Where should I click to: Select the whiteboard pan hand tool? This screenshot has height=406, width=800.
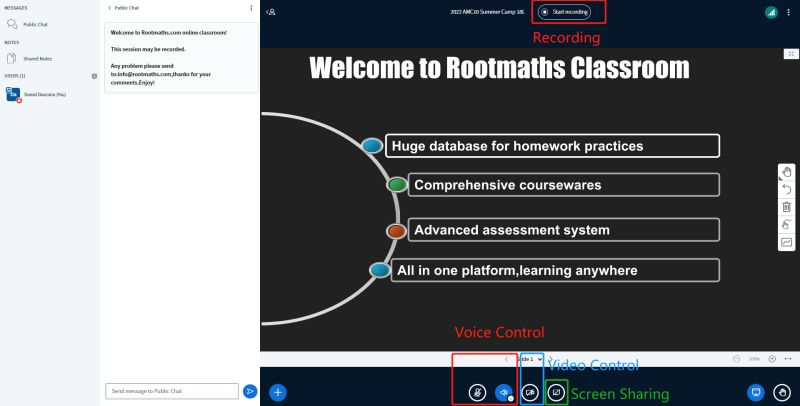click(786, 172)
